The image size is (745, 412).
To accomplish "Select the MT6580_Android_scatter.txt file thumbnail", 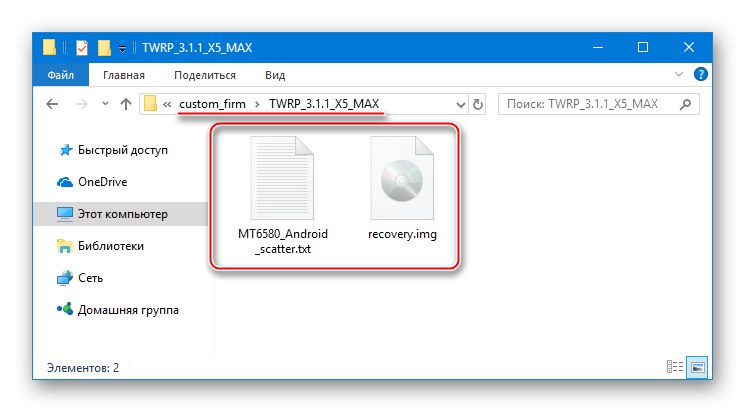I will (282, 178).
